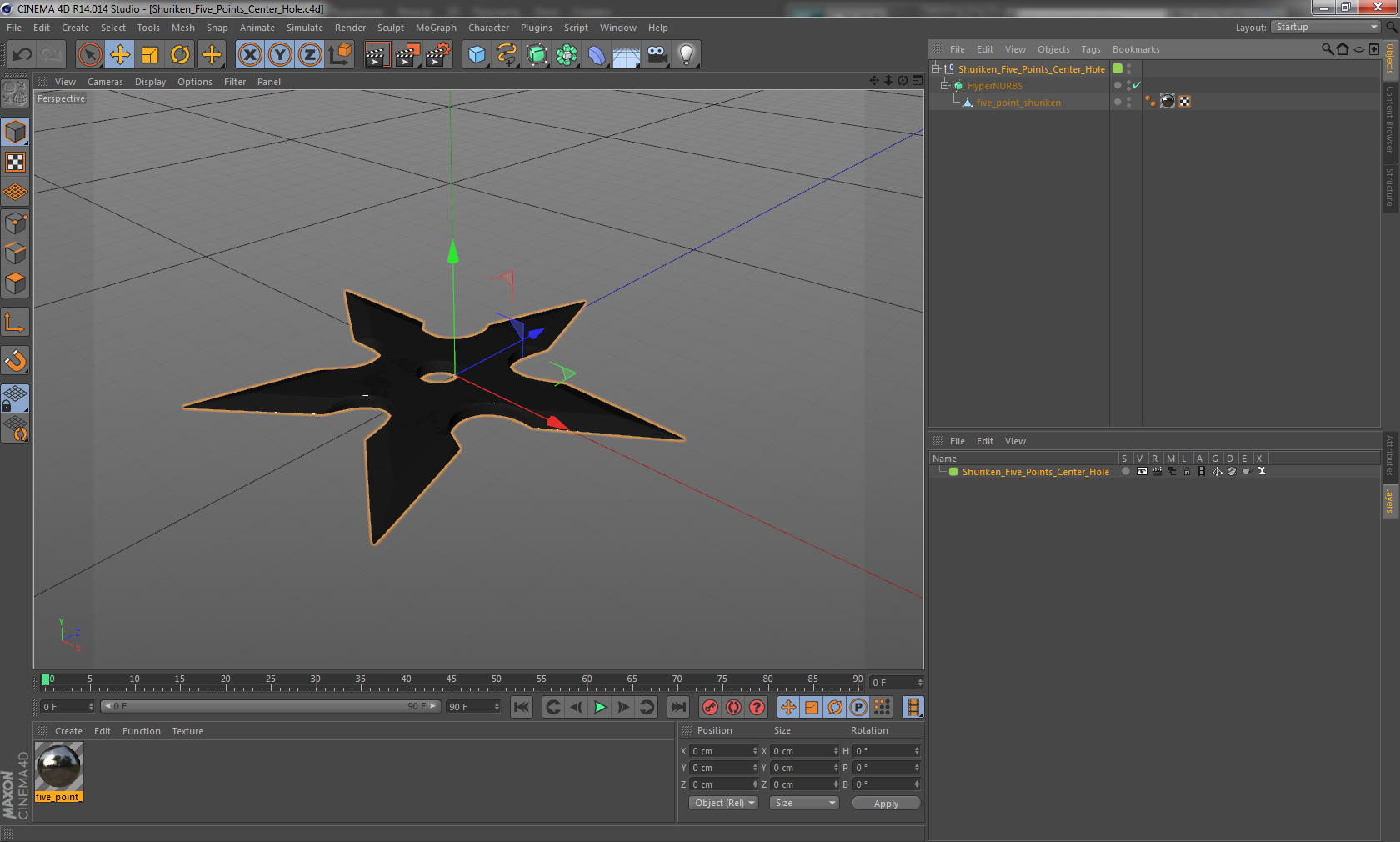Screen dimensions: 1400x842
Task: Render to Picture Viewer
Action: (407, 55)
